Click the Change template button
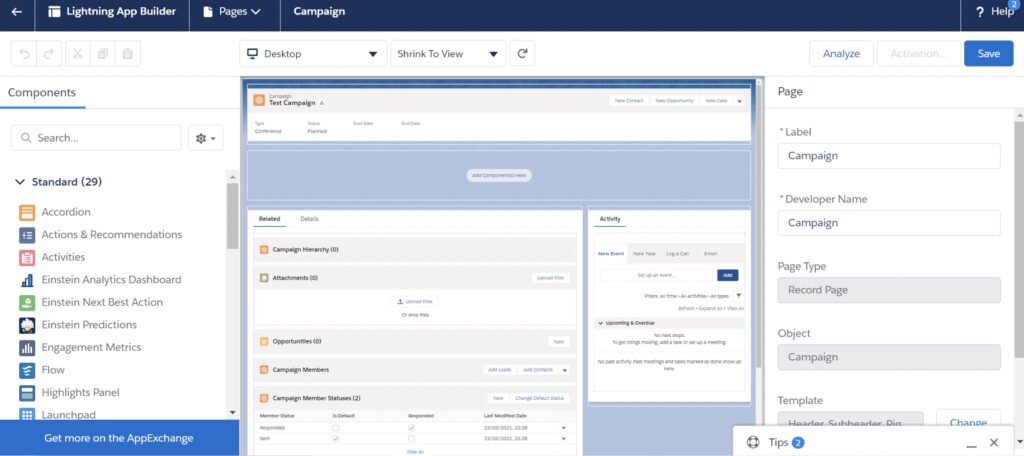The image size is (1024, 456). coord(968,422)
